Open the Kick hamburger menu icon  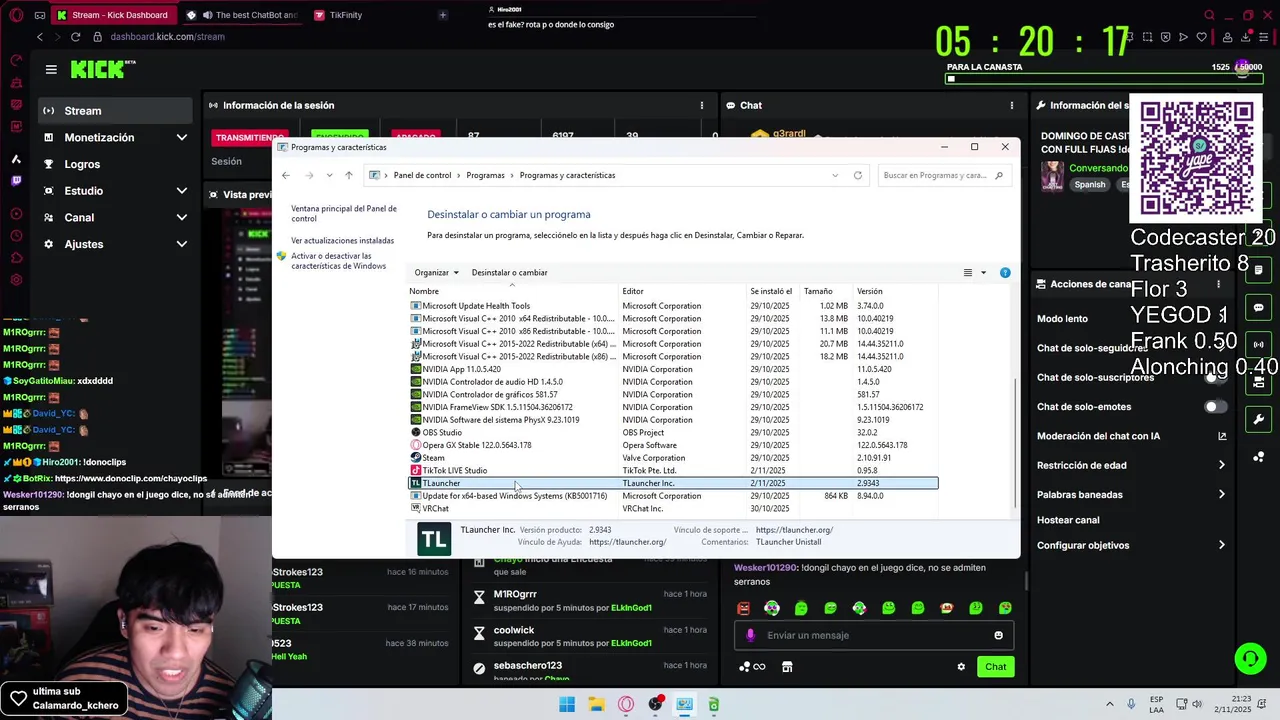[51, 69]
